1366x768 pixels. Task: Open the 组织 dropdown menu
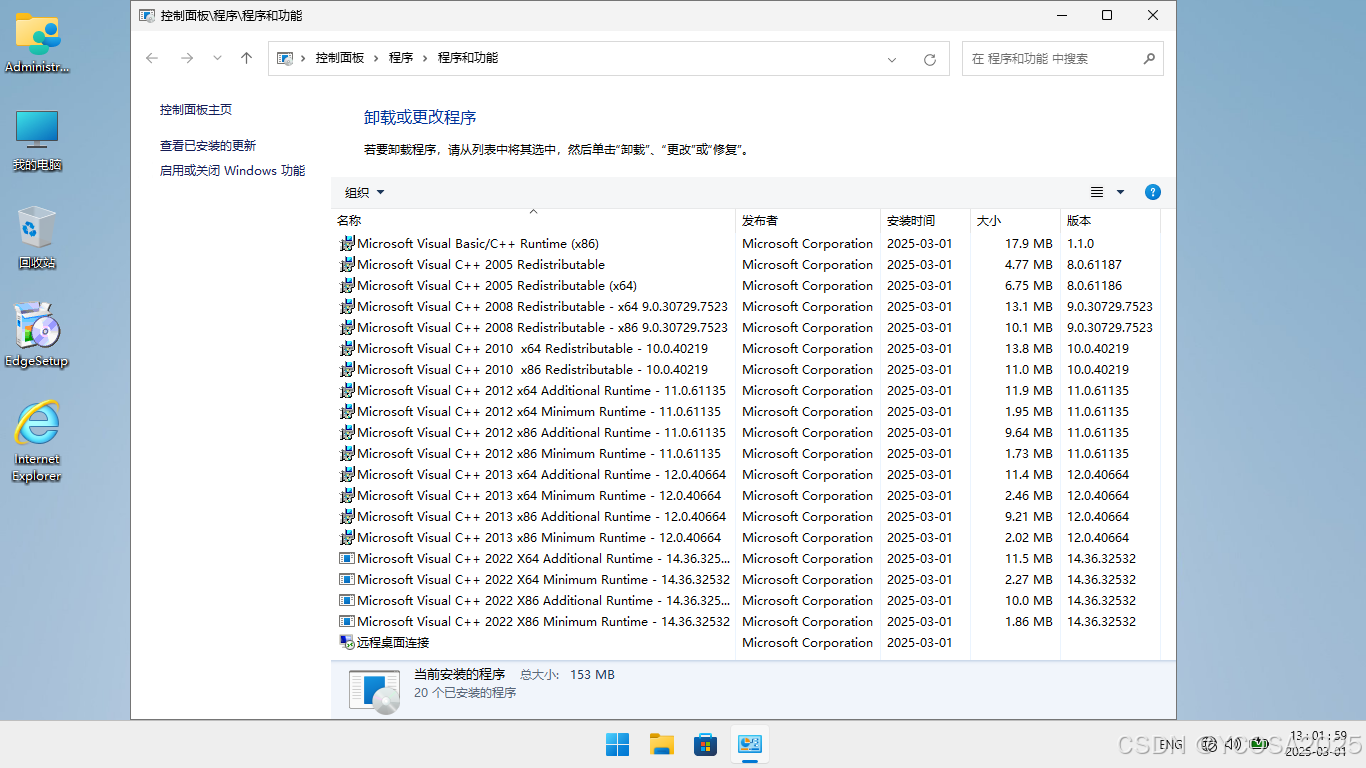[x=364, y=192]
